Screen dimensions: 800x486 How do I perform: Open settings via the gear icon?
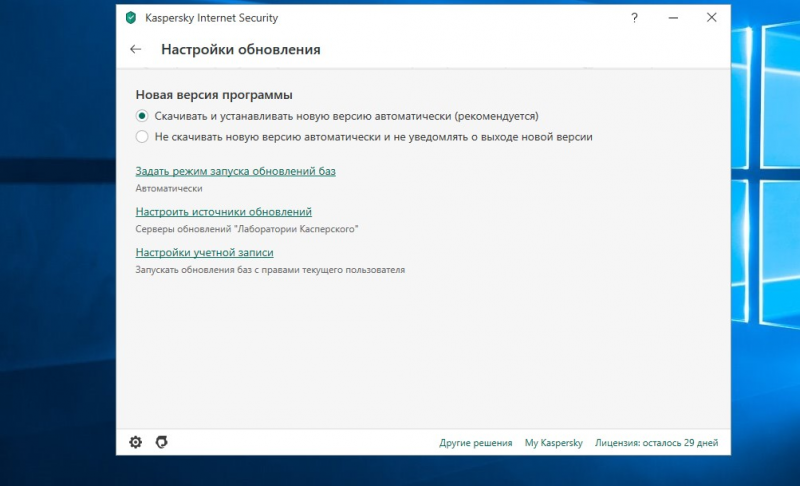135,442
